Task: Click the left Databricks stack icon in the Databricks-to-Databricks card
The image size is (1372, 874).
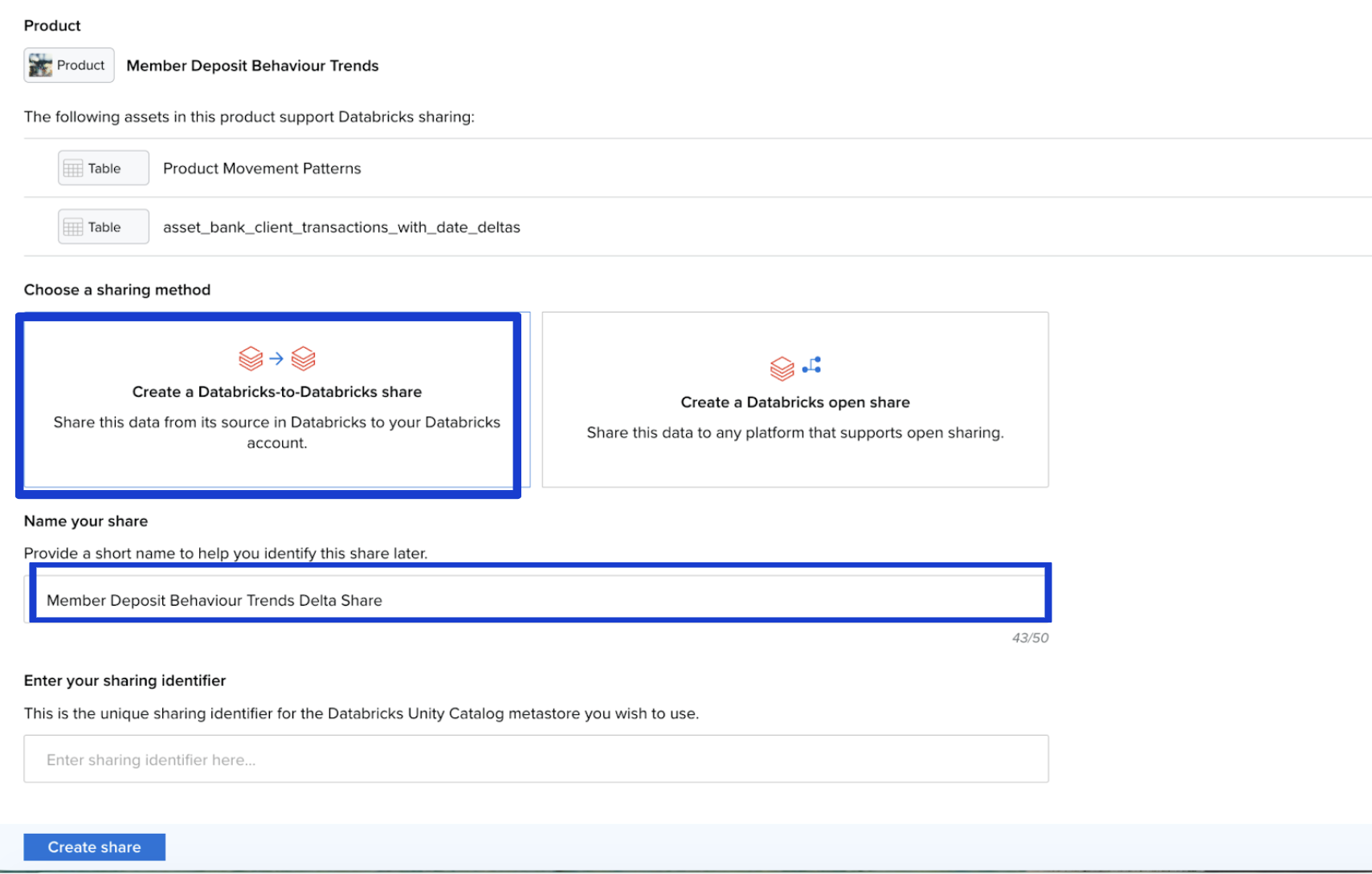Action: [251, 358]
